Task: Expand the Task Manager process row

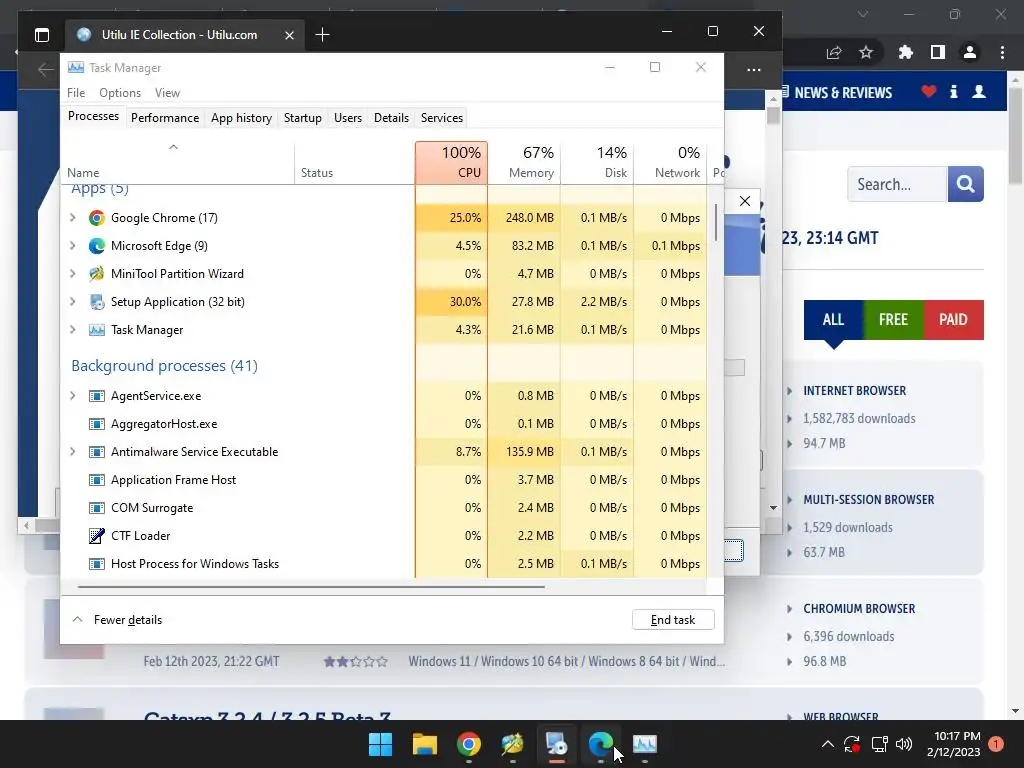Action: [72, 330]
